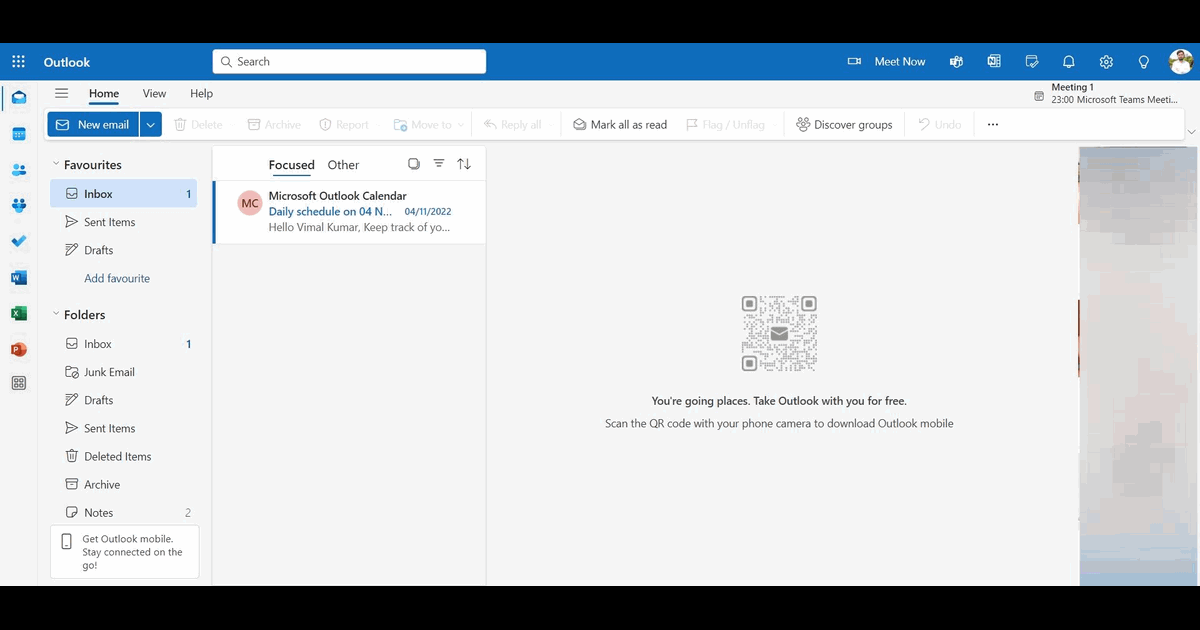Image resolution: width=1200 pixels, height=630 pixels.
Task: Open the Microsoft Outlook Calendar email
Action: click(x=349, y=212)
